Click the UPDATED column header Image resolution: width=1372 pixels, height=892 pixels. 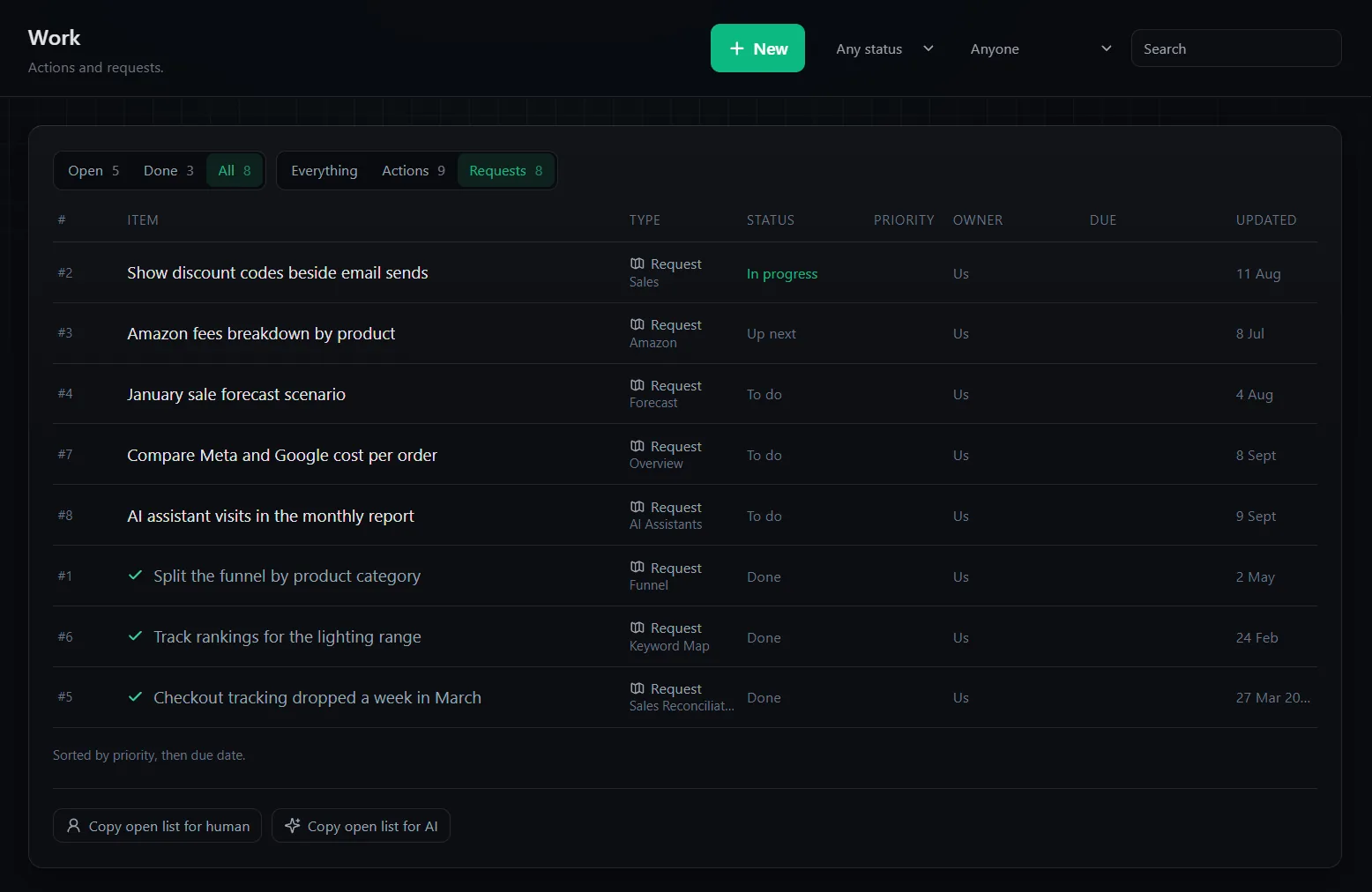(x=1266, y=220)
